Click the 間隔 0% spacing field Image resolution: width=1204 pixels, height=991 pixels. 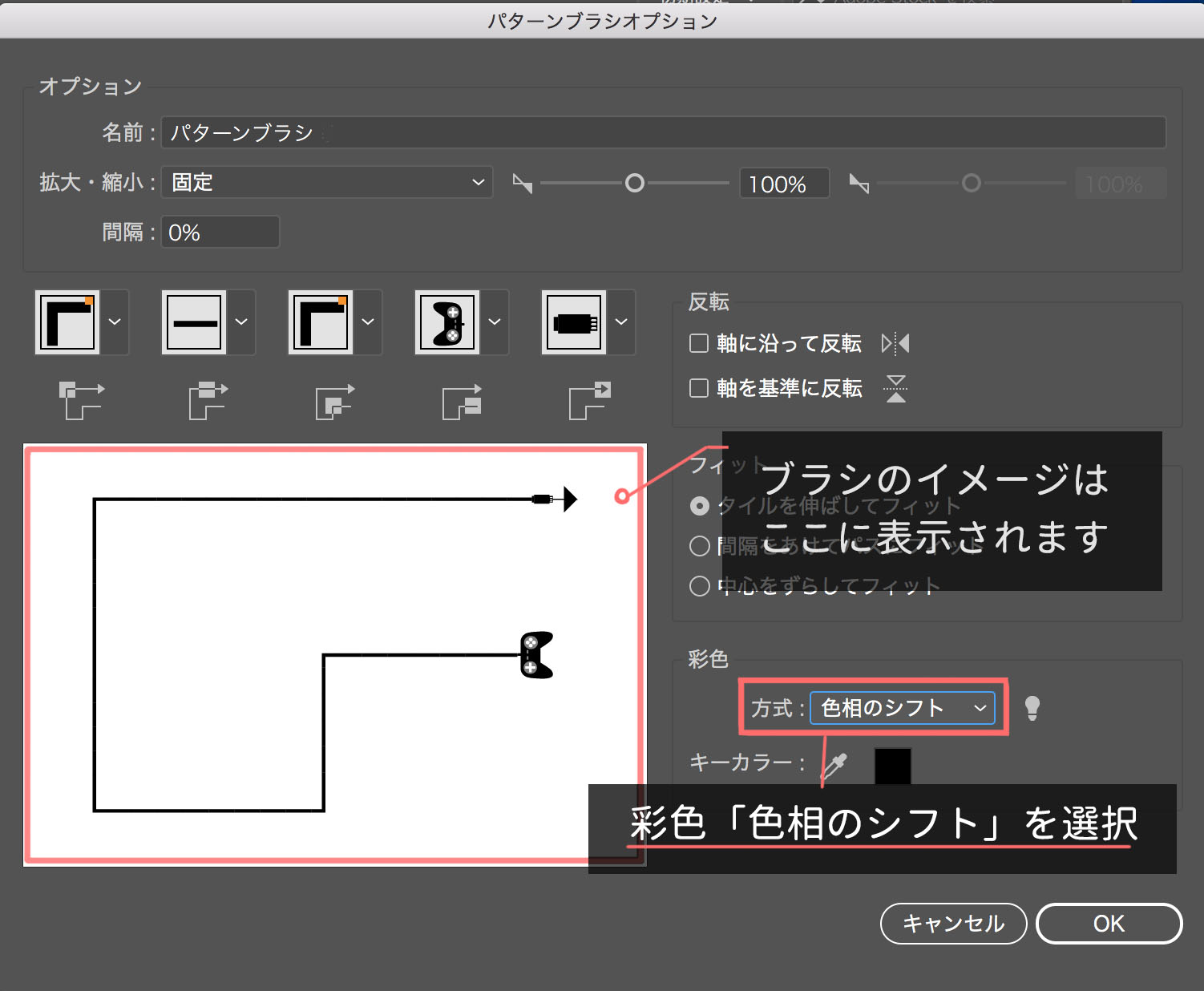point(220,233)
